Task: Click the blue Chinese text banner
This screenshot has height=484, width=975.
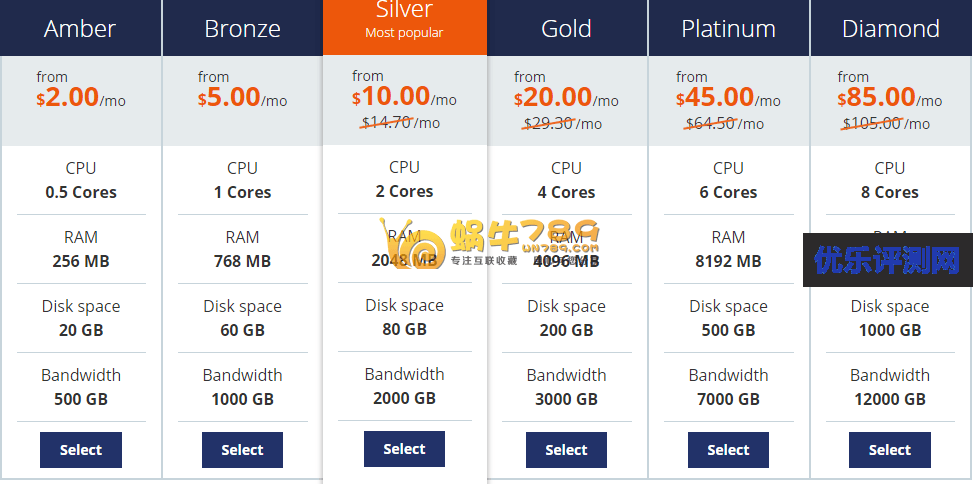Action: coord(888,260)
